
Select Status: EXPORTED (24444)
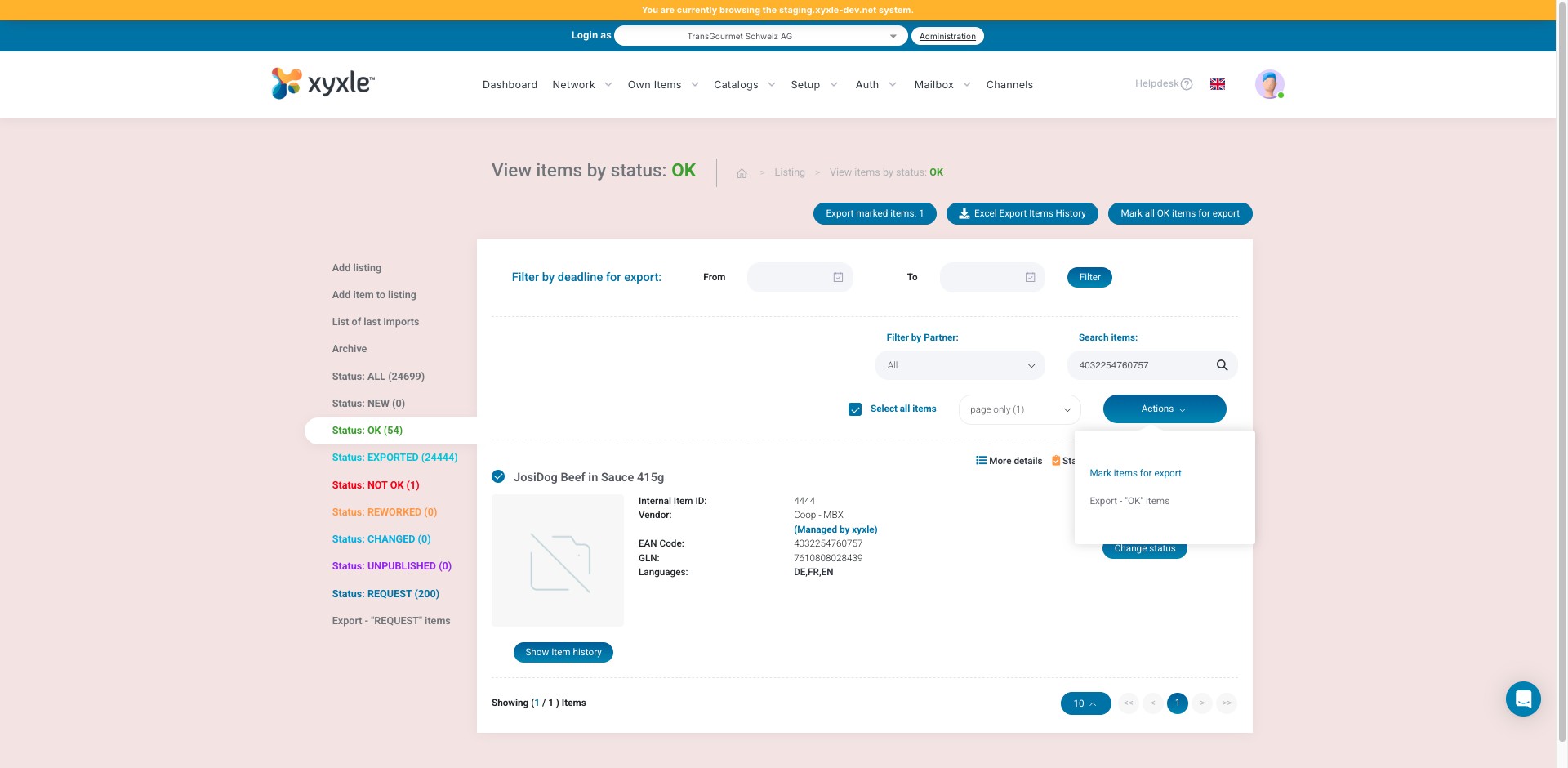(394, 458)
